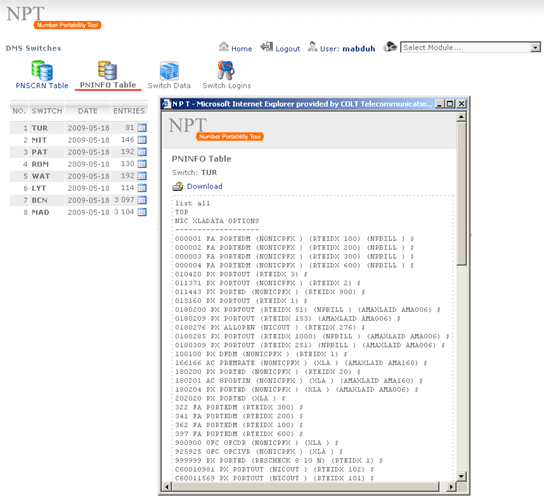Screen dimensions: 544x500
Task: Click the popup vertical scrollbar thumb
Action: [461, 193]
